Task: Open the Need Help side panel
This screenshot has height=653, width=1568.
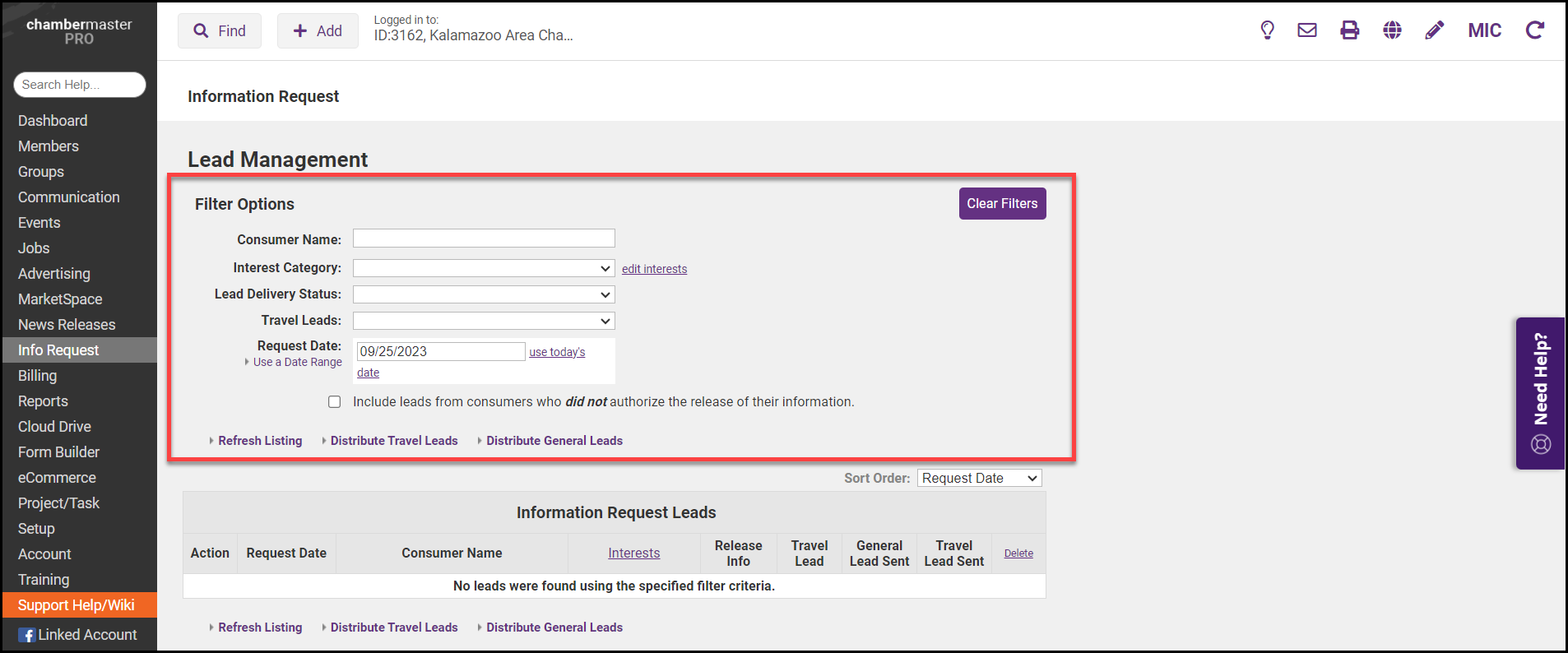Action: pos(1540,393)
